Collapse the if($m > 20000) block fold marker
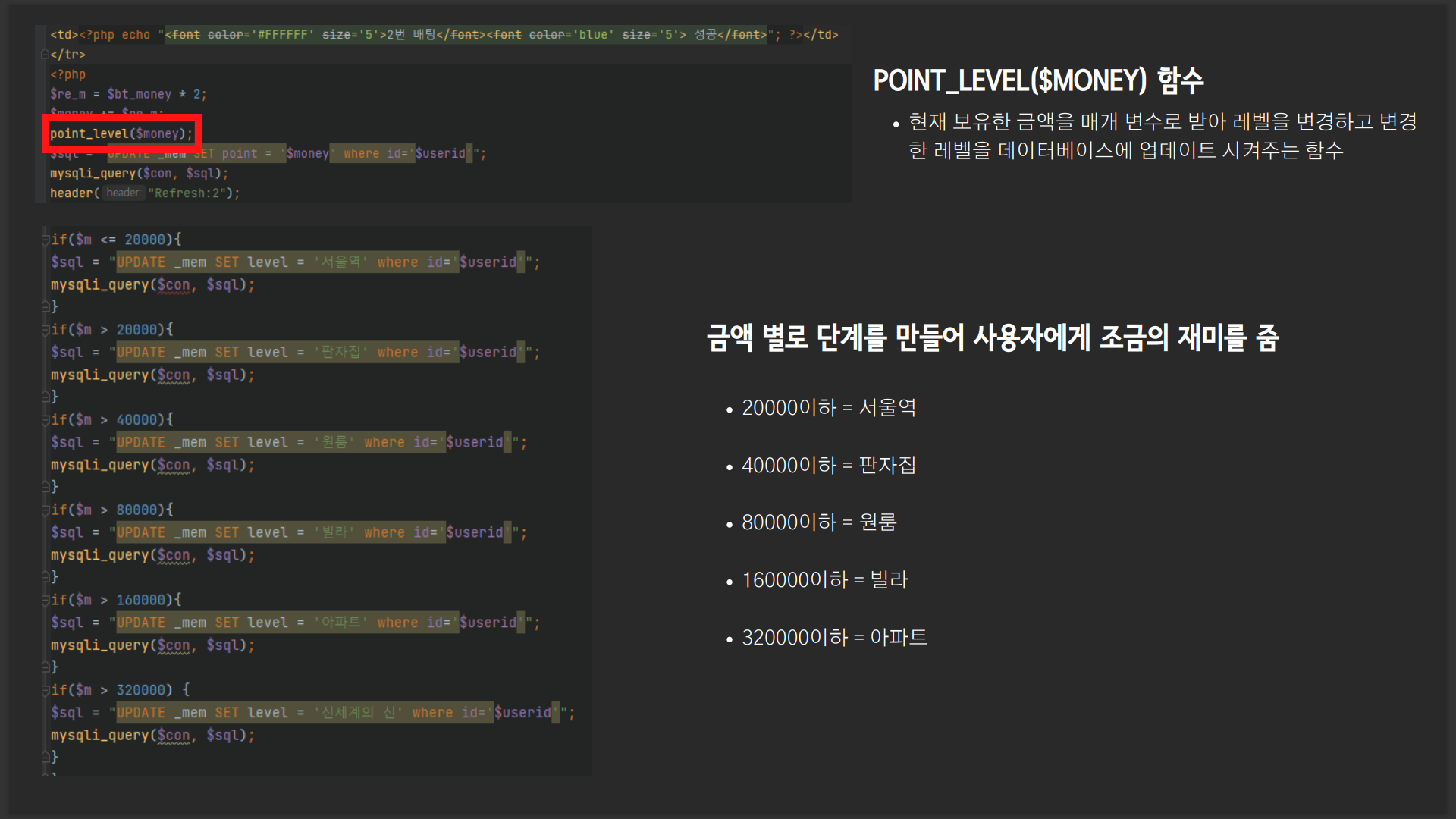This screenshot has height=819, width=1456. pos(45,330)
